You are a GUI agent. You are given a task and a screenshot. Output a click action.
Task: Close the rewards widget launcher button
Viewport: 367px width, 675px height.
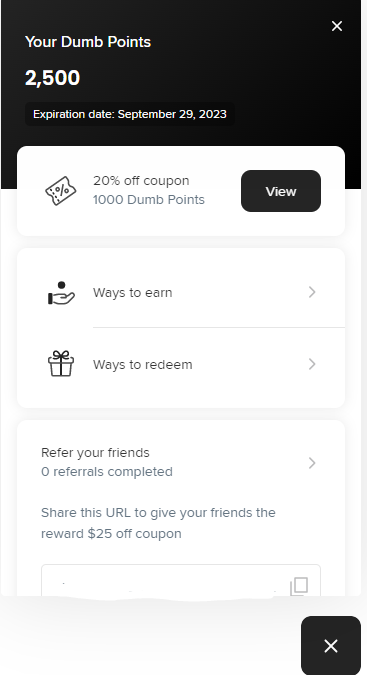331,646
